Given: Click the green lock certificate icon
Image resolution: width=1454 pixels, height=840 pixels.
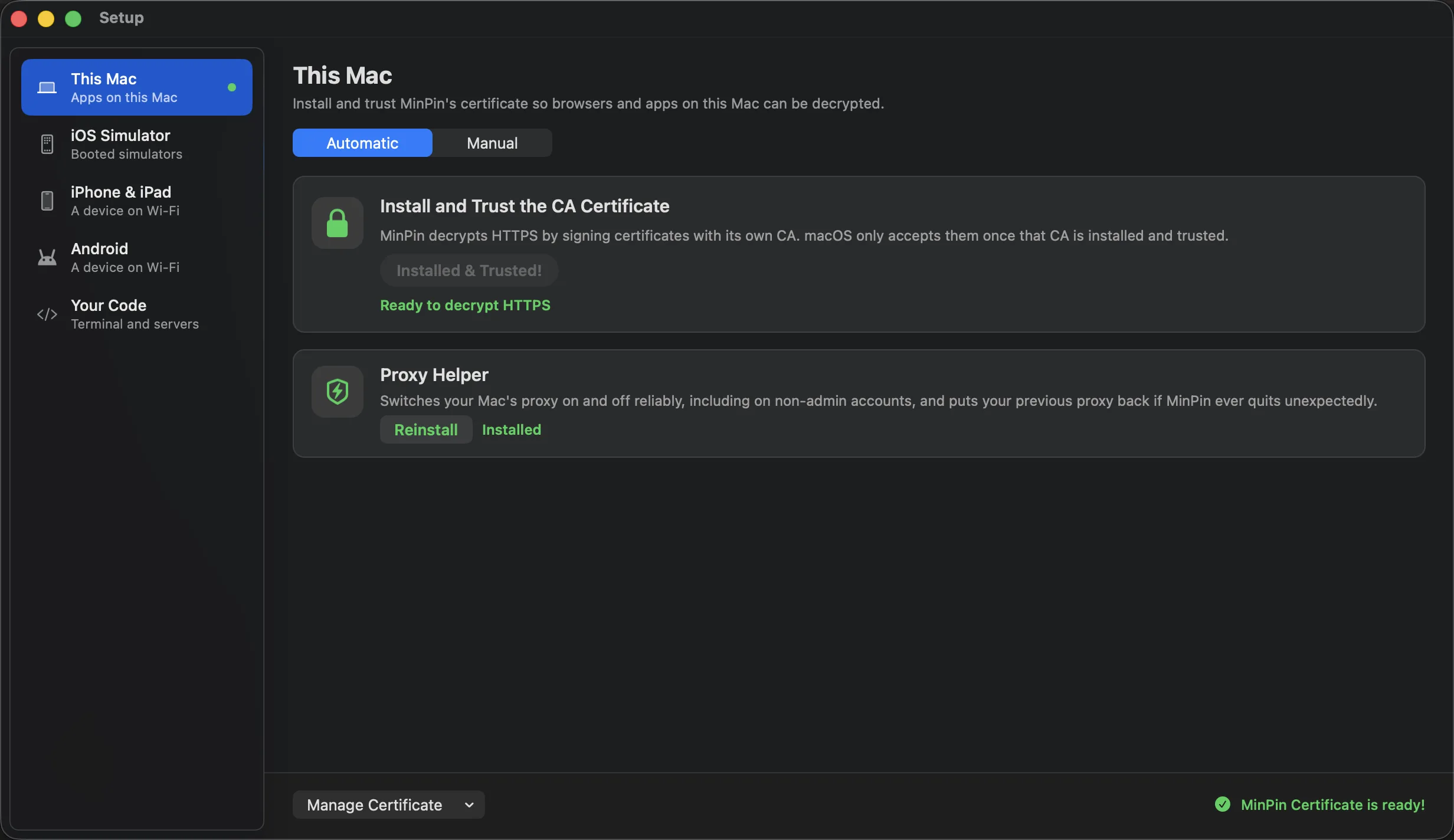Looking at the screenshot, I should click(x=338, y=223).
